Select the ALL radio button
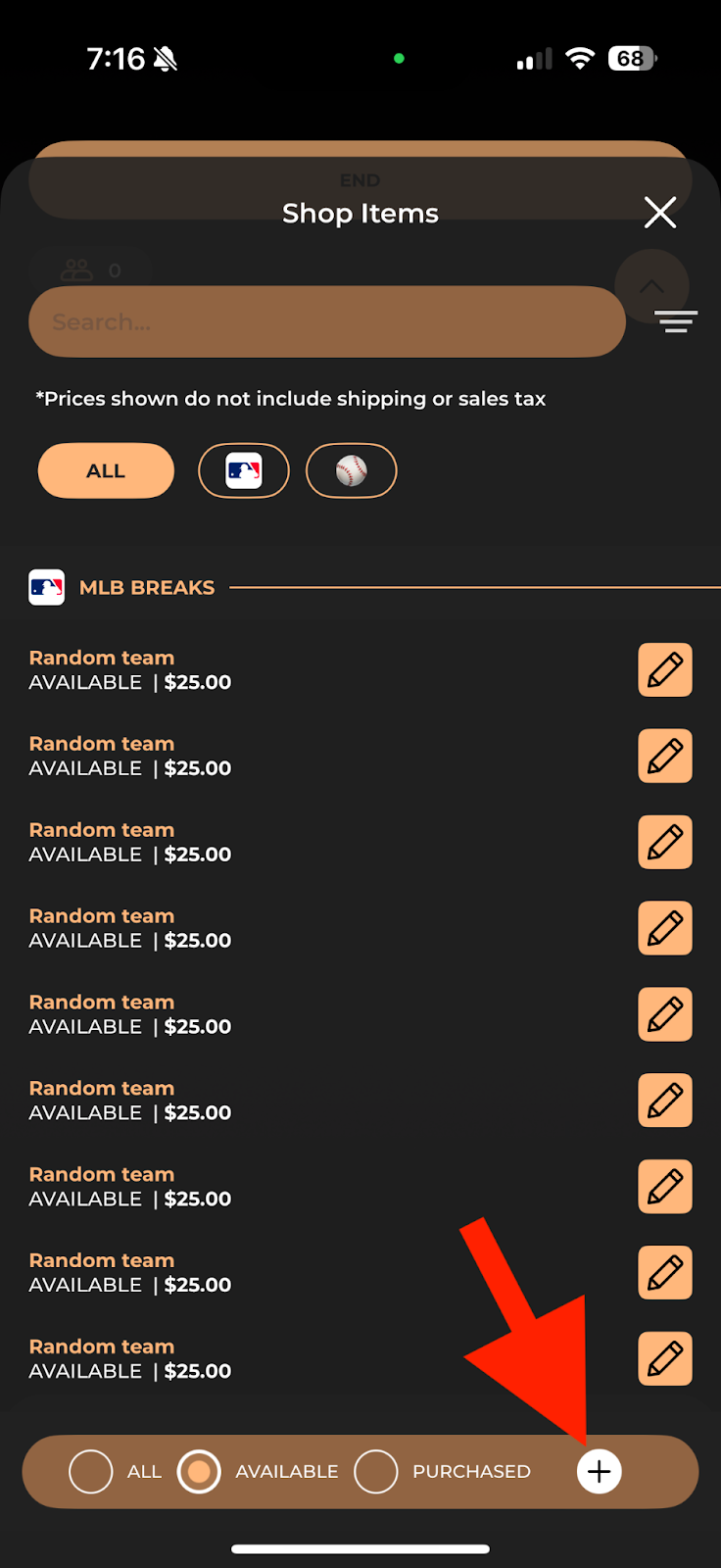The height and width of the screenshot is (1568, 721). tap(91, 1471)
